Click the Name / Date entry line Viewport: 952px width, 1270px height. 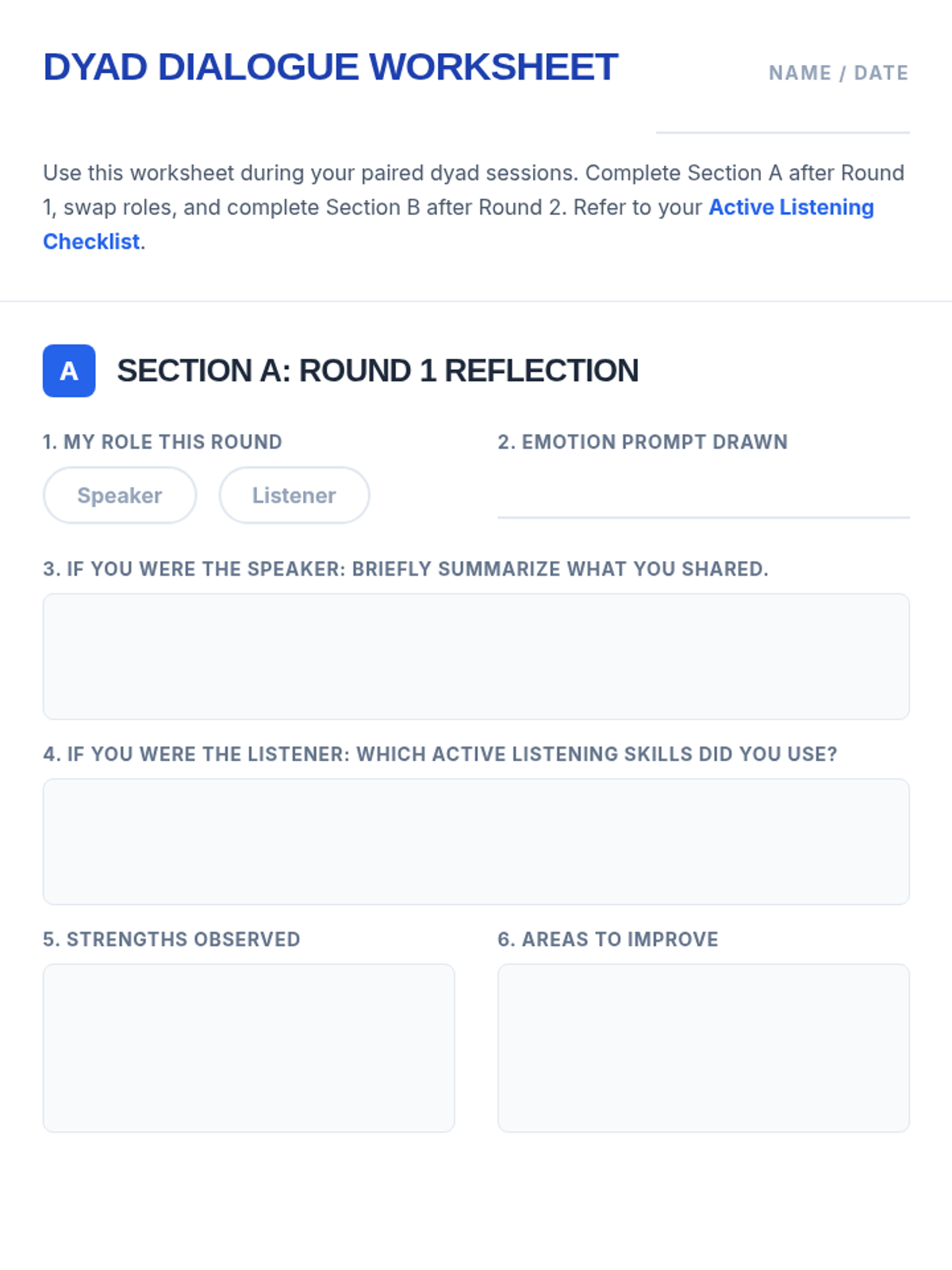[x=782, y=119]
